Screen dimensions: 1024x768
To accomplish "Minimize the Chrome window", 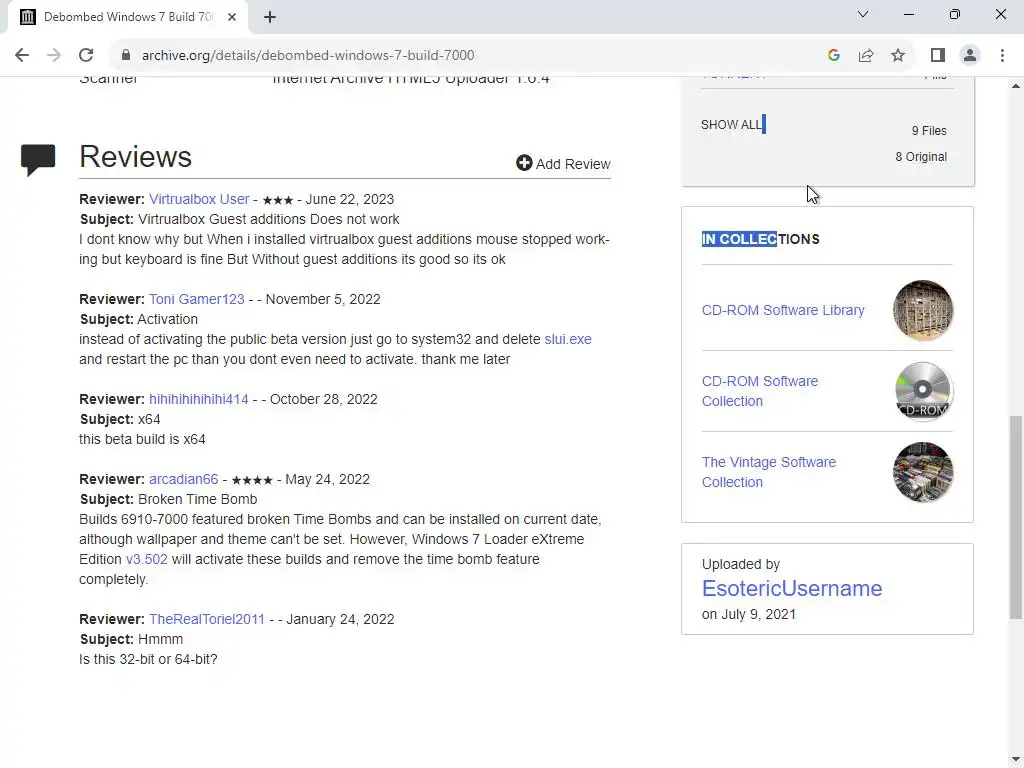I will [x=908, y=14].
